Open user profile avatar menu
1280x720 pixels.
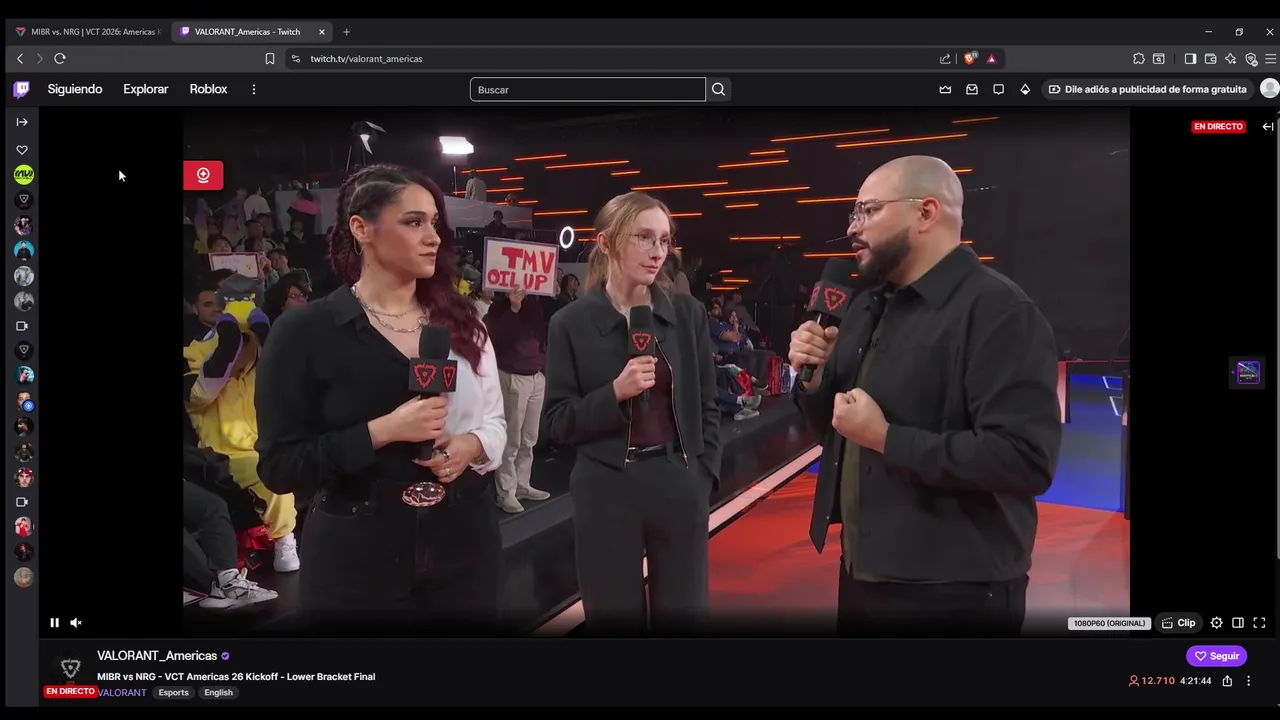(1269, 89)
